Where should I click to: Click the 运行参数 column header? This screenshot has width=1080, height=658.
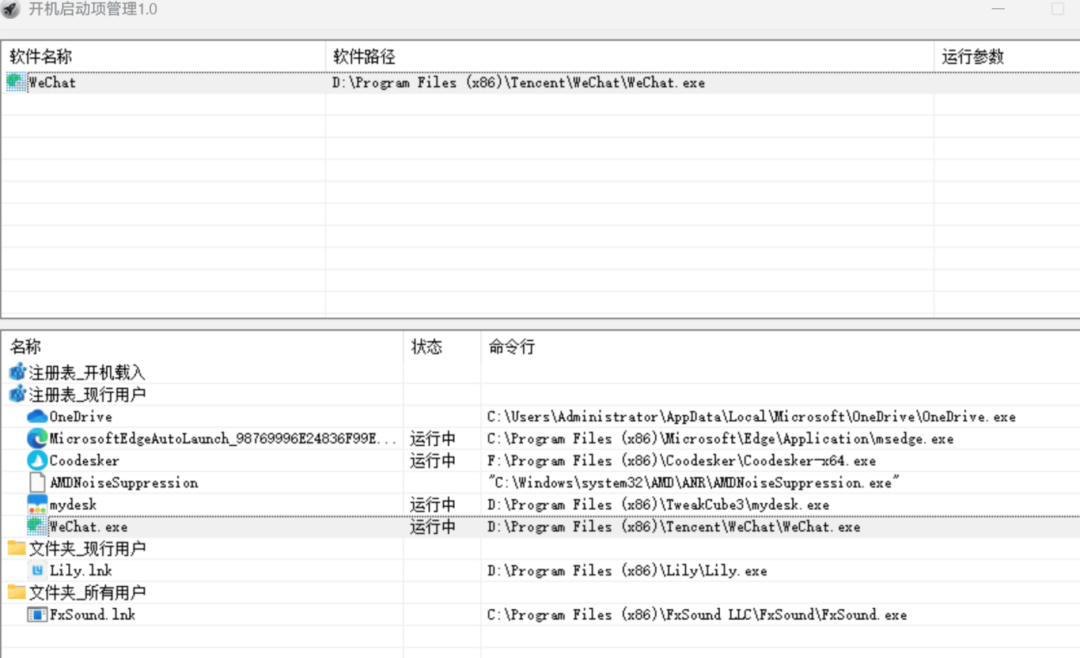(x=1007, y=56)
